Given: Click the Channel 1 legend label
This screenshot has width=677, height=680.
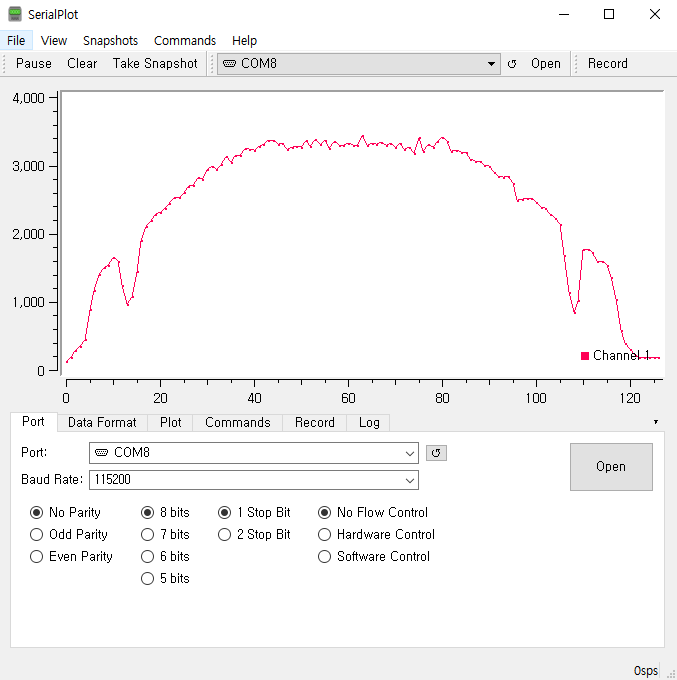Looking at the screenshot, I should pos(621,356).
